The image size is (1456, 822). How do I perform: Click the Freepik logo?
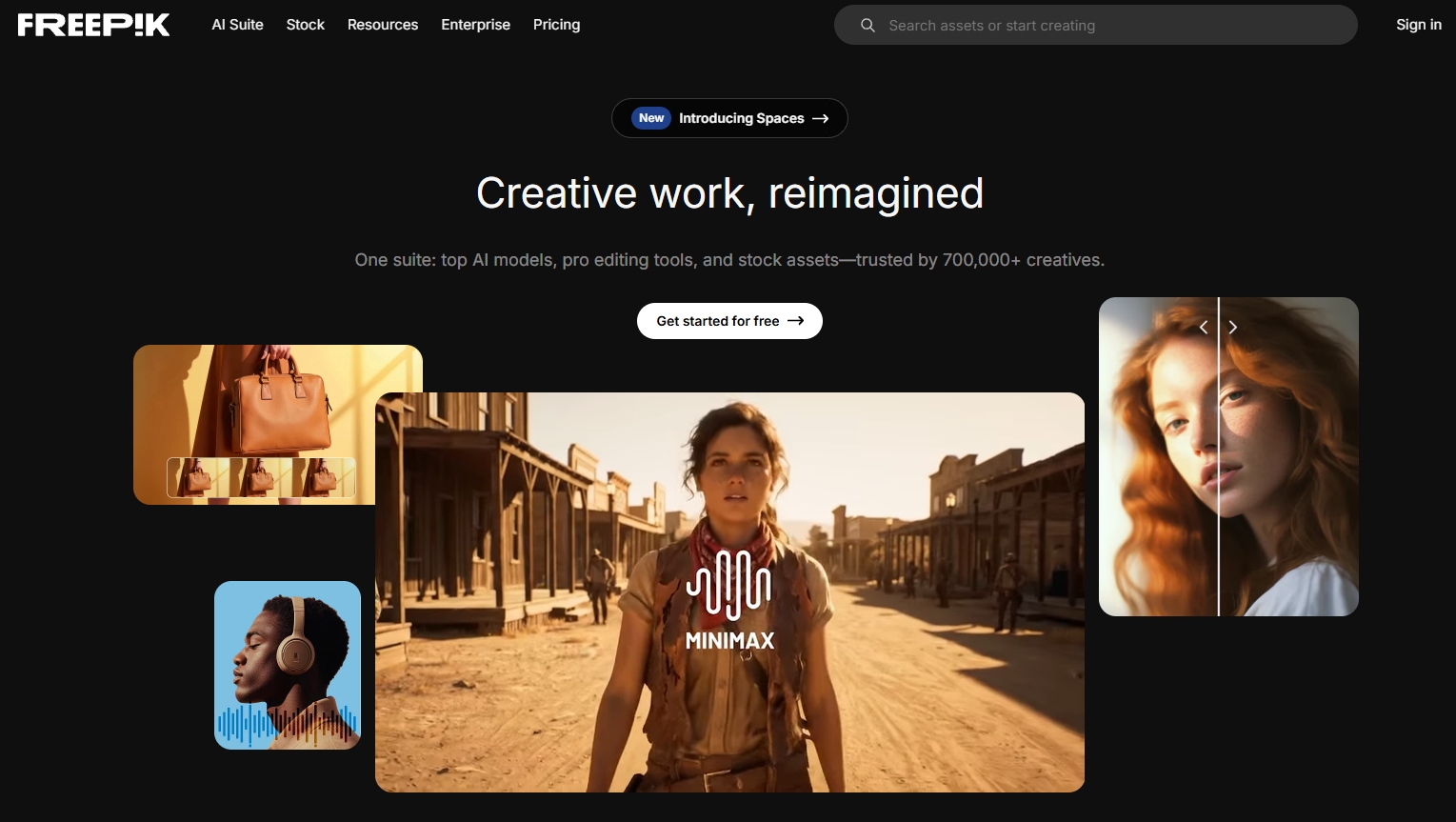[x=93, y=25]
